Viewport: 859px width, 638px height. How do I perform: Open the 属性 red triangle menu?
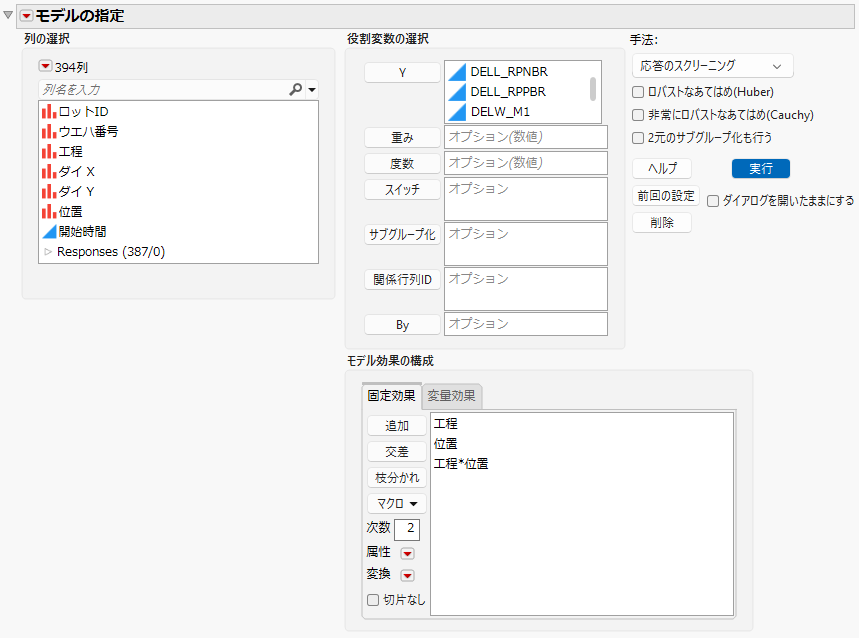[x=407, y=553]
